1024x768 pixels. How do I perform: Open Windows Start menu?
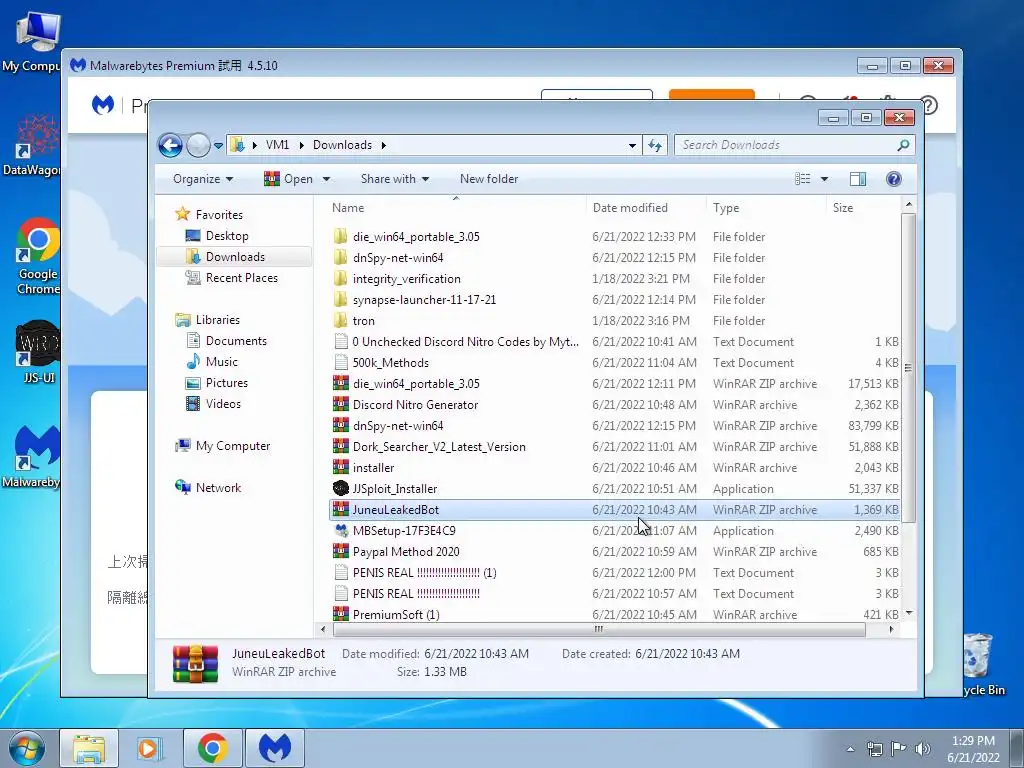[x=27, y=748]
